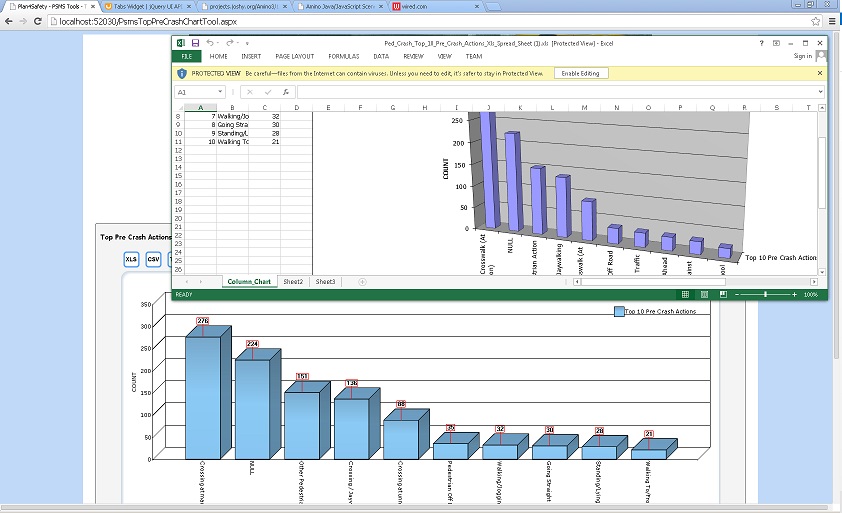Click the zoom in plus button
The width and height of the screenshot is (842, 513).
[794, 294]
